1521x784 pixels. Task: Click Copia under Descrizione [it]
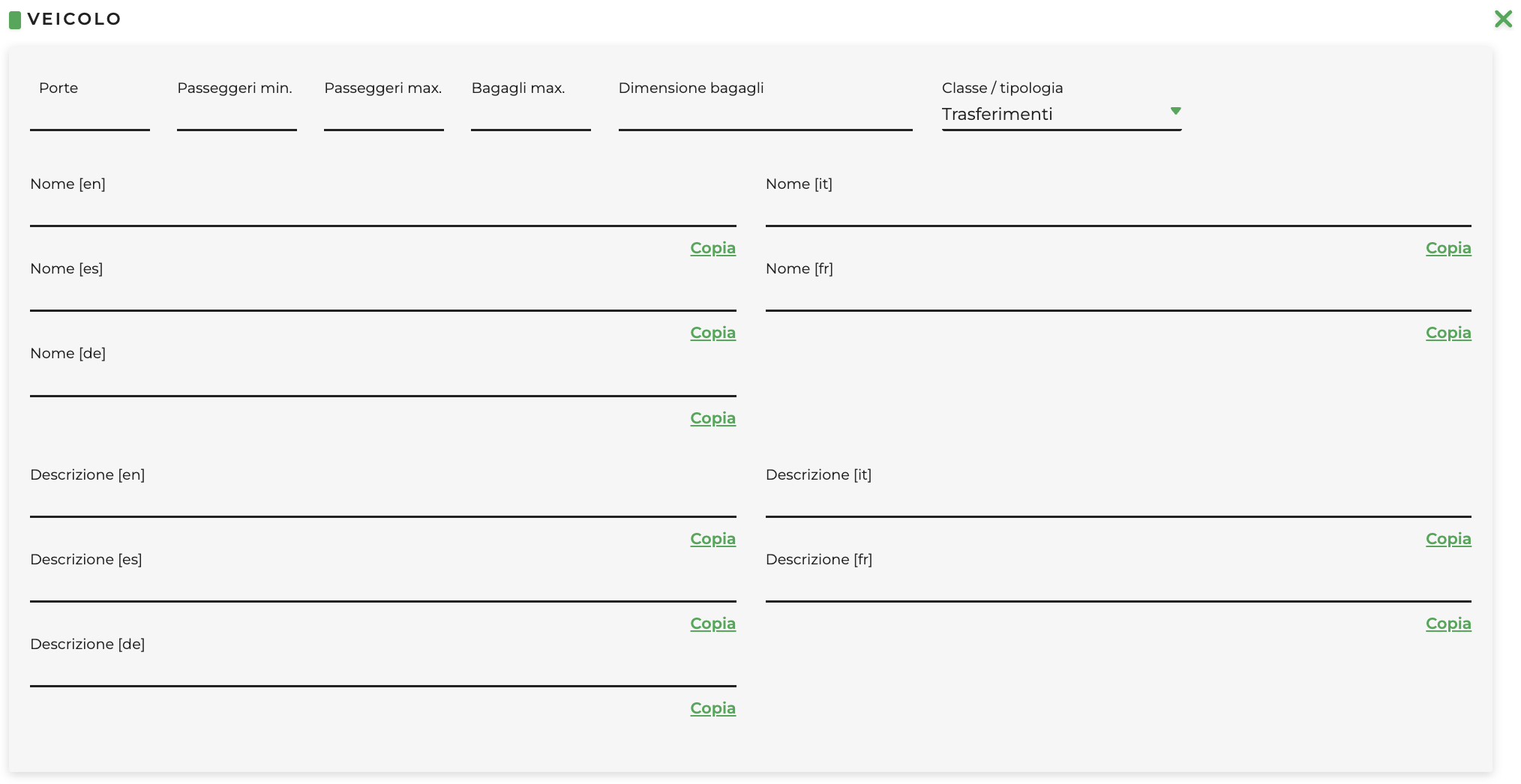pos(1447,539)
